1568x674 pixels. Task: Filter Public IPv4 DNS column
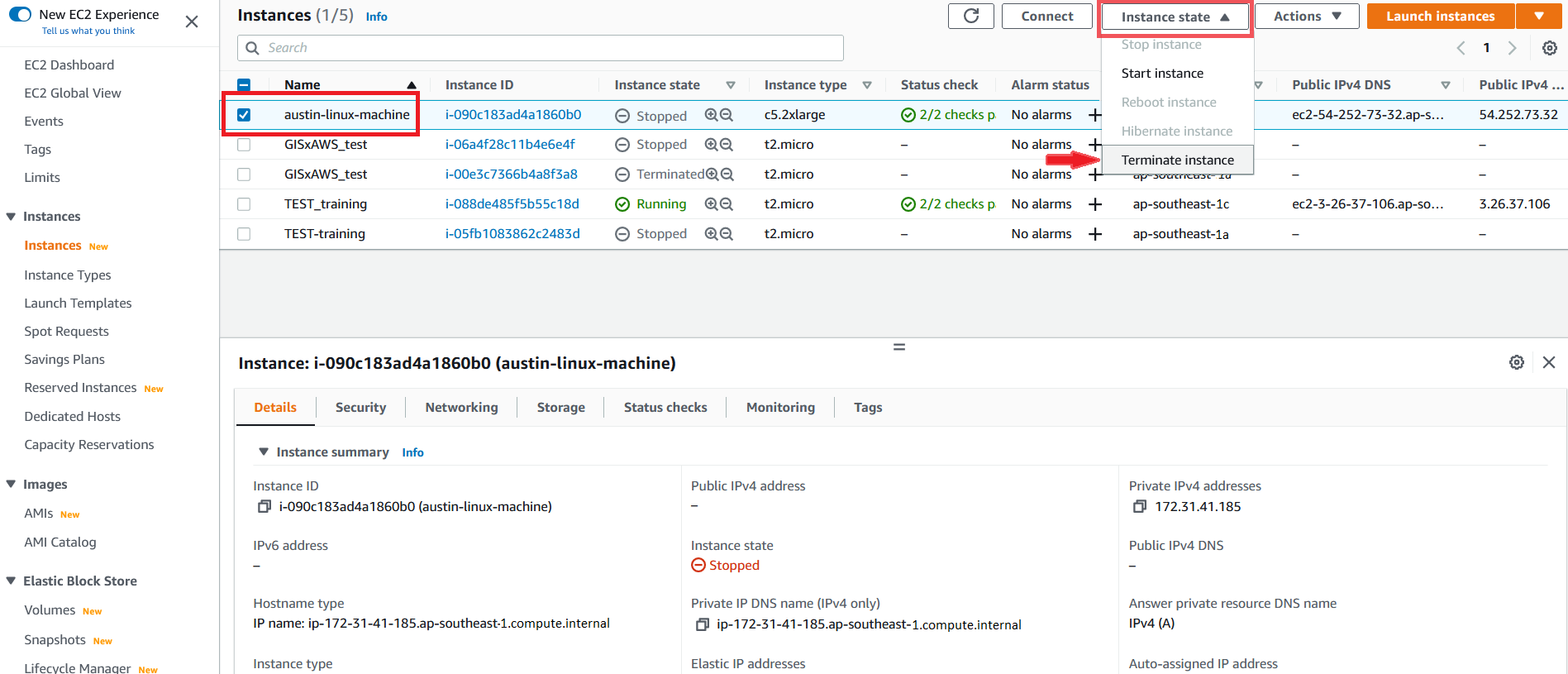(1446, 85)
